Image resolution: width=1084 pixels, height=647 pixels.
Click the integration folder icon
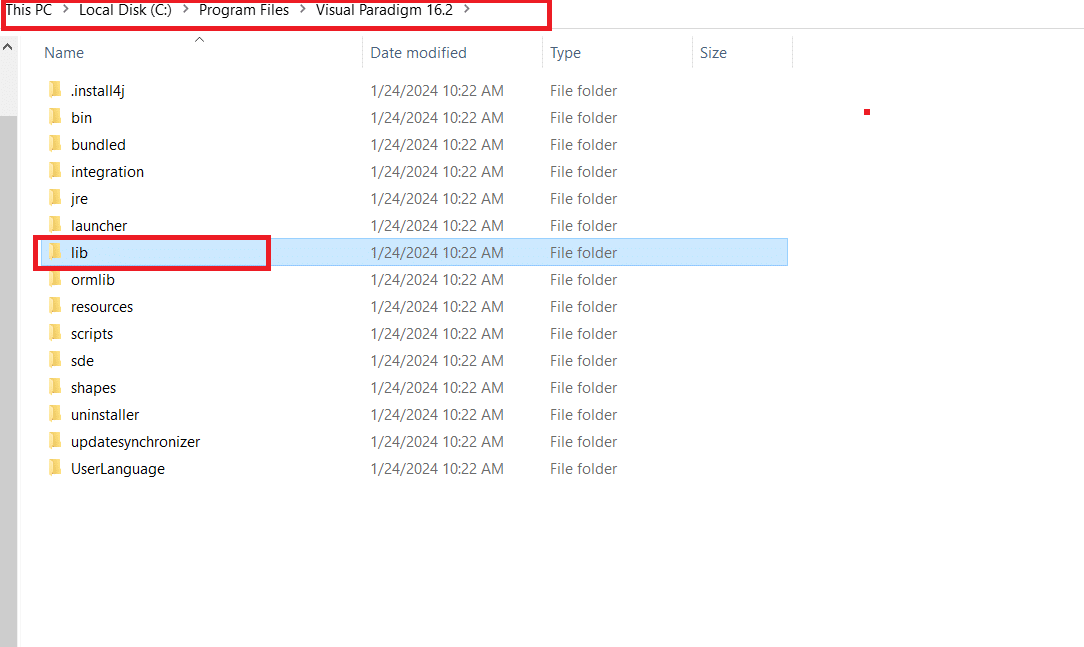(55, 171)
